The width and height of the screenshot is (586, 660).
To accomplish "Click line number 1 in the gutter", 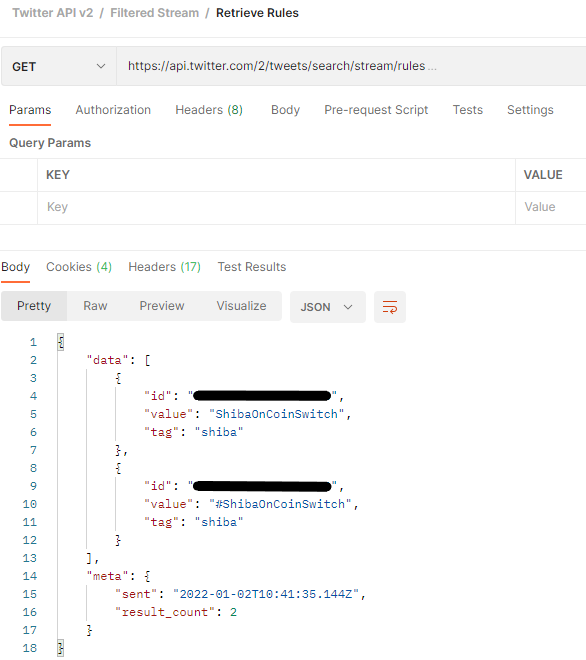I will coord(33,342).
